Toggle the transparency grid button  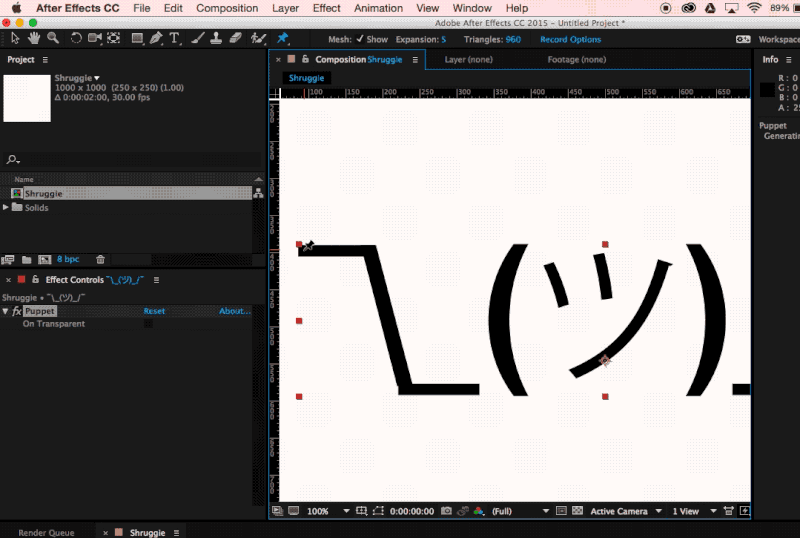tap(578, 511)
